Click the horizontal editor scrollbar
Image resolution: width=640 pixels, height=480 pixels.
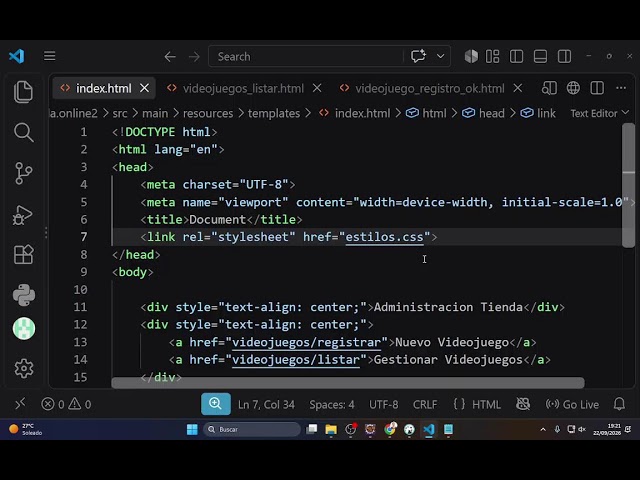[x=348, y=383]
